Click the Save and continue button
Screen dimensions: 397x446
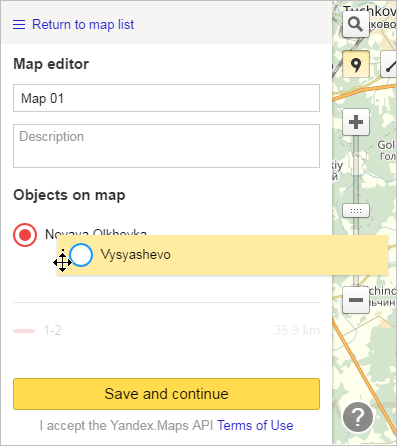pos(166,394)
